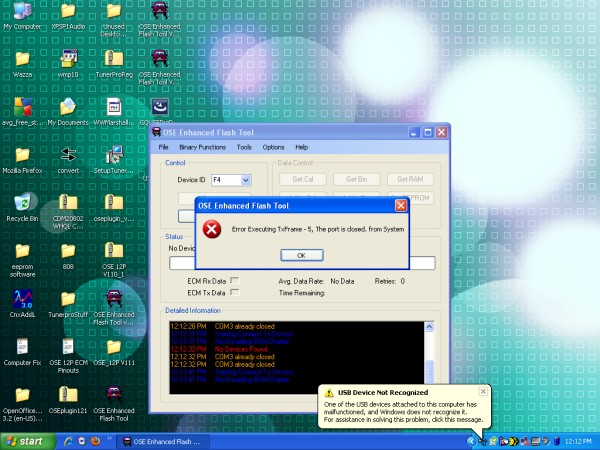Click the OSE Flash Tool title bar car icon

point(157,132)
